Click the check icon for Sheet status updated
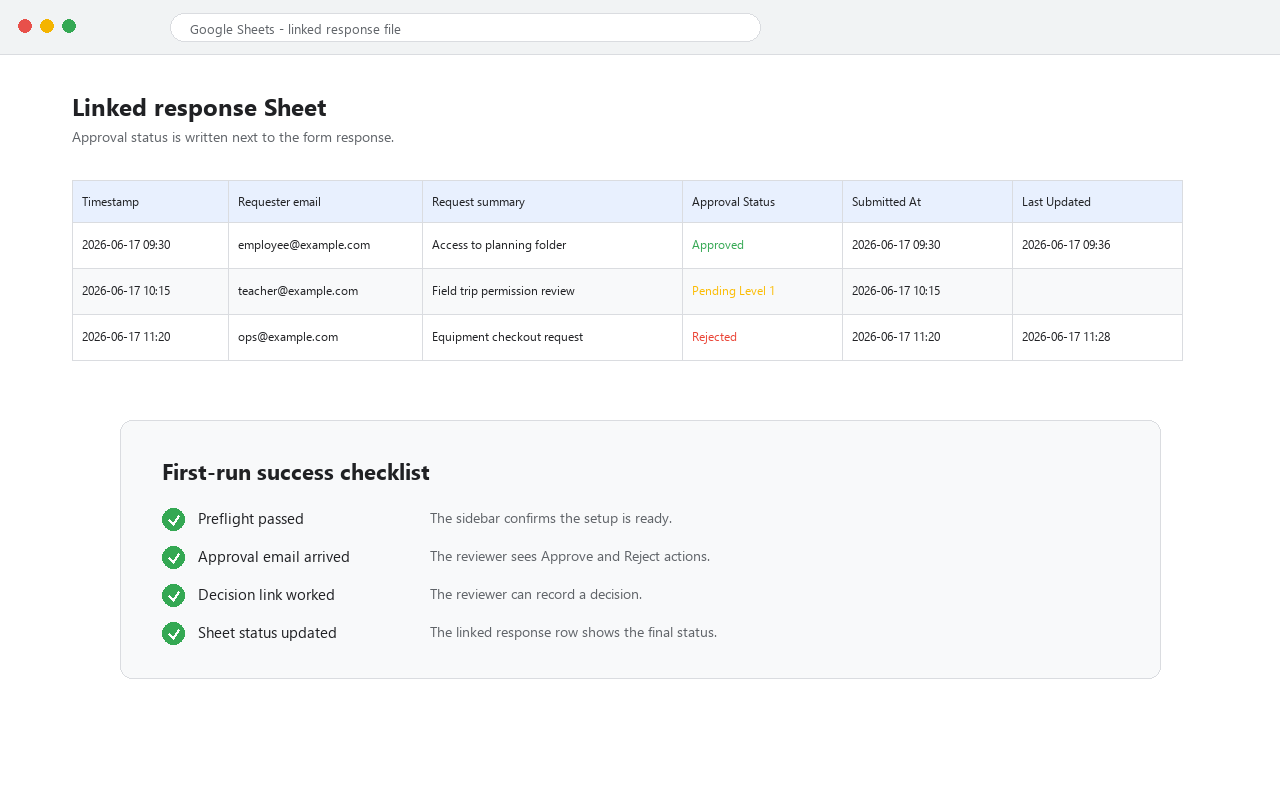1280x800 pixels. point(173,633)
